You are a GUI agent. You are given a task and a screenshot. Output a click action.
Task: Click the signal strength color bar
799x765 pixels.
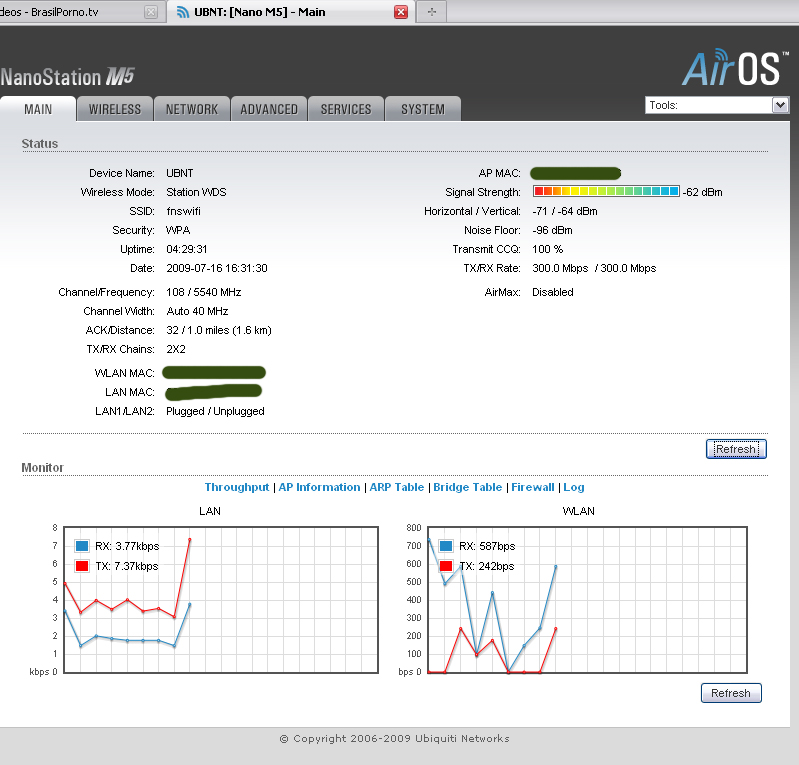click(606, 192)
